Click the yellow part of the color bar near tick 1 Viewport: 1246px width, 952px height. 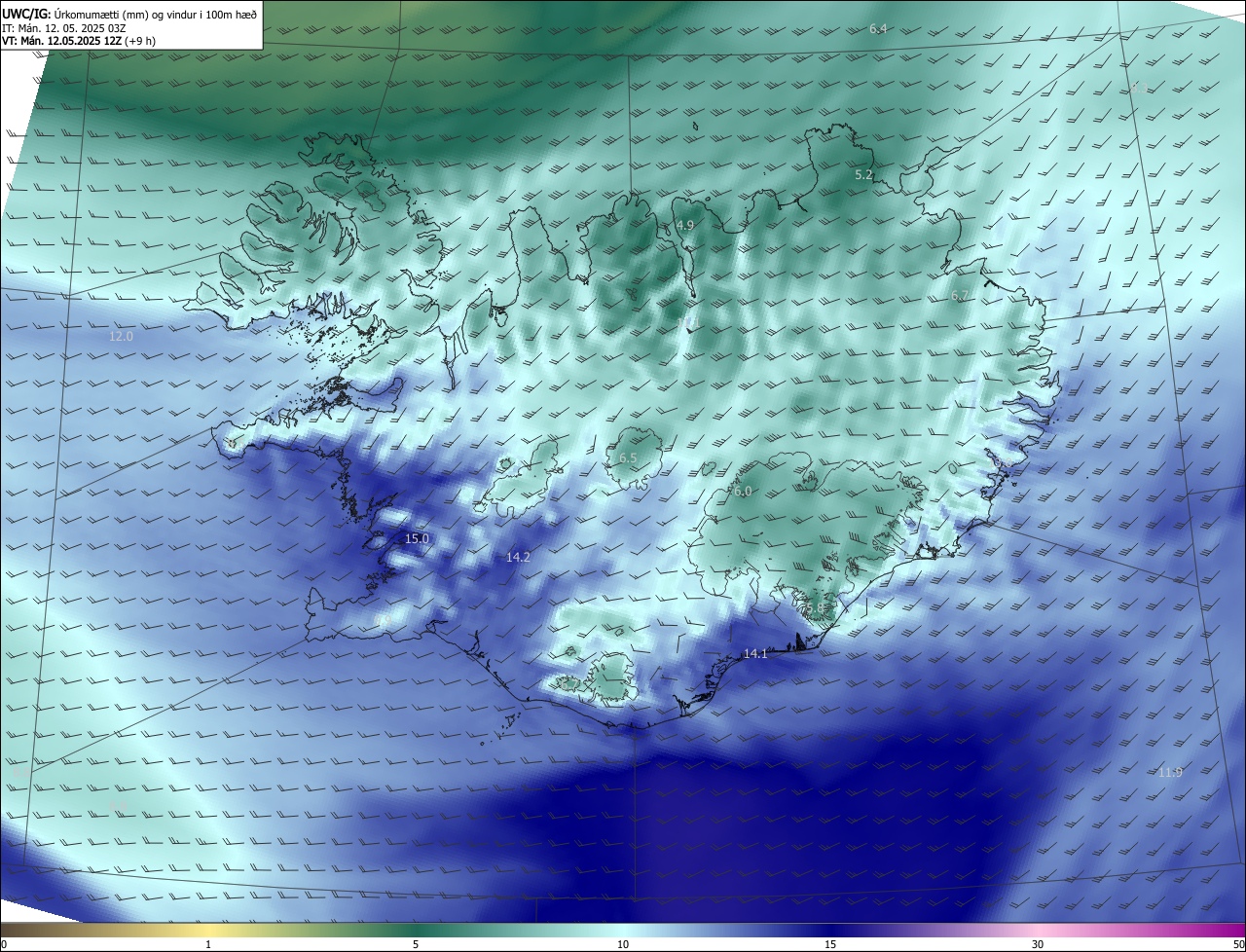pos(208,930)
